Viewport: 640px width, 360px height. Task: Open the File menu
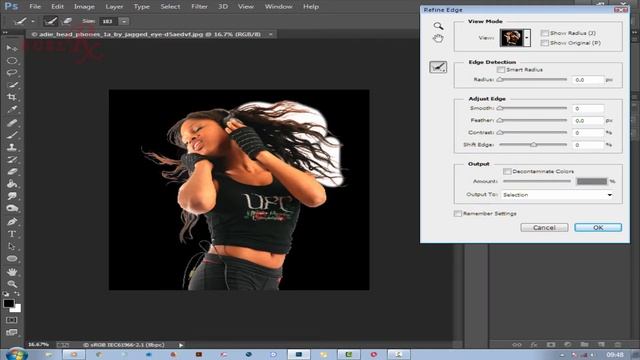[x=35, y=7]
